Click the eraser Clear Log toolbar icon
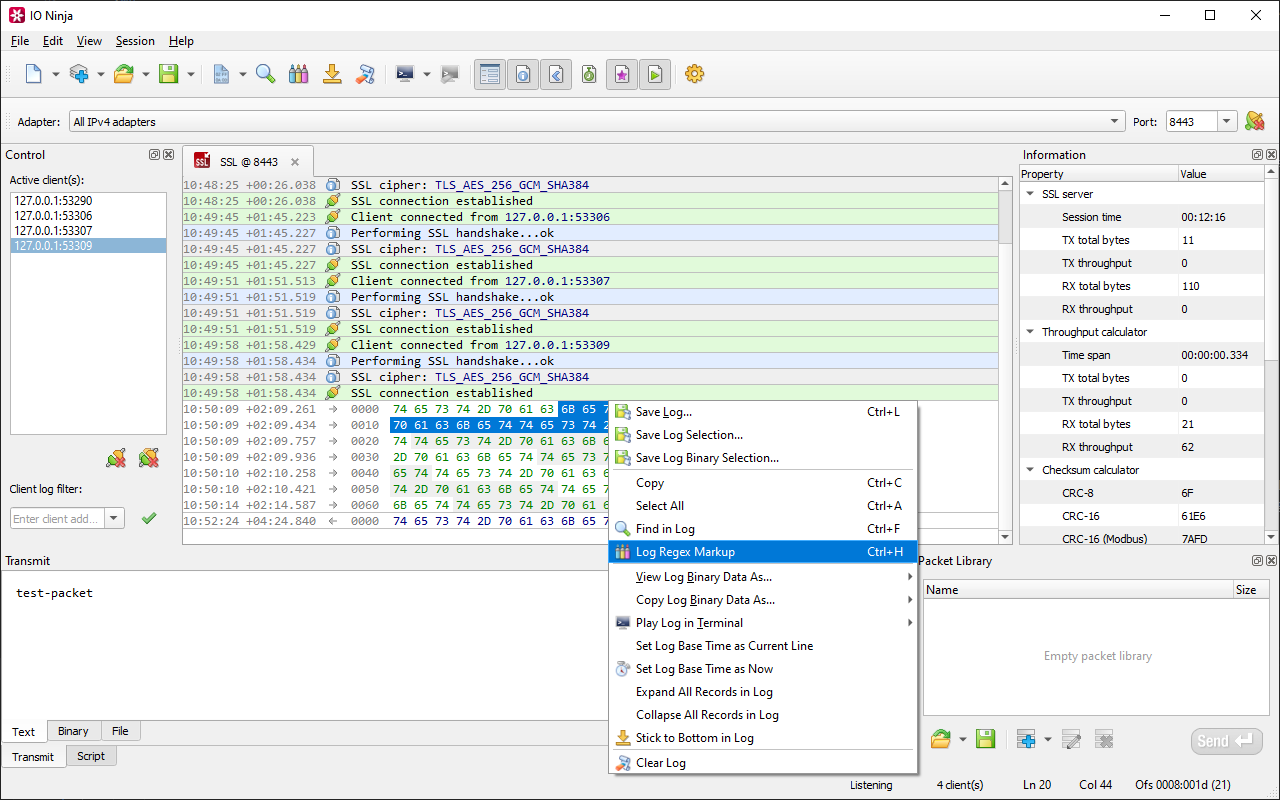The image size is (1280, 800). [x=366, y=74]
